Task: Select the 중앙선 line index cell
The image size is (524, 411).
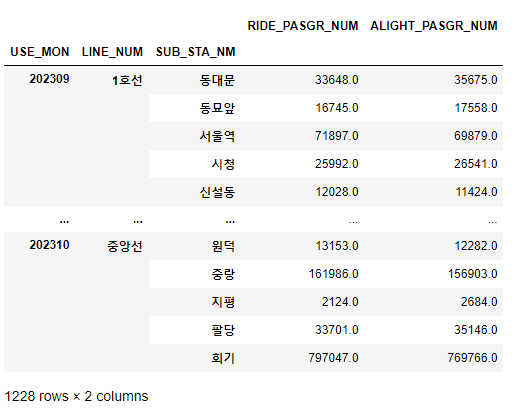Action: pos(125,246)
